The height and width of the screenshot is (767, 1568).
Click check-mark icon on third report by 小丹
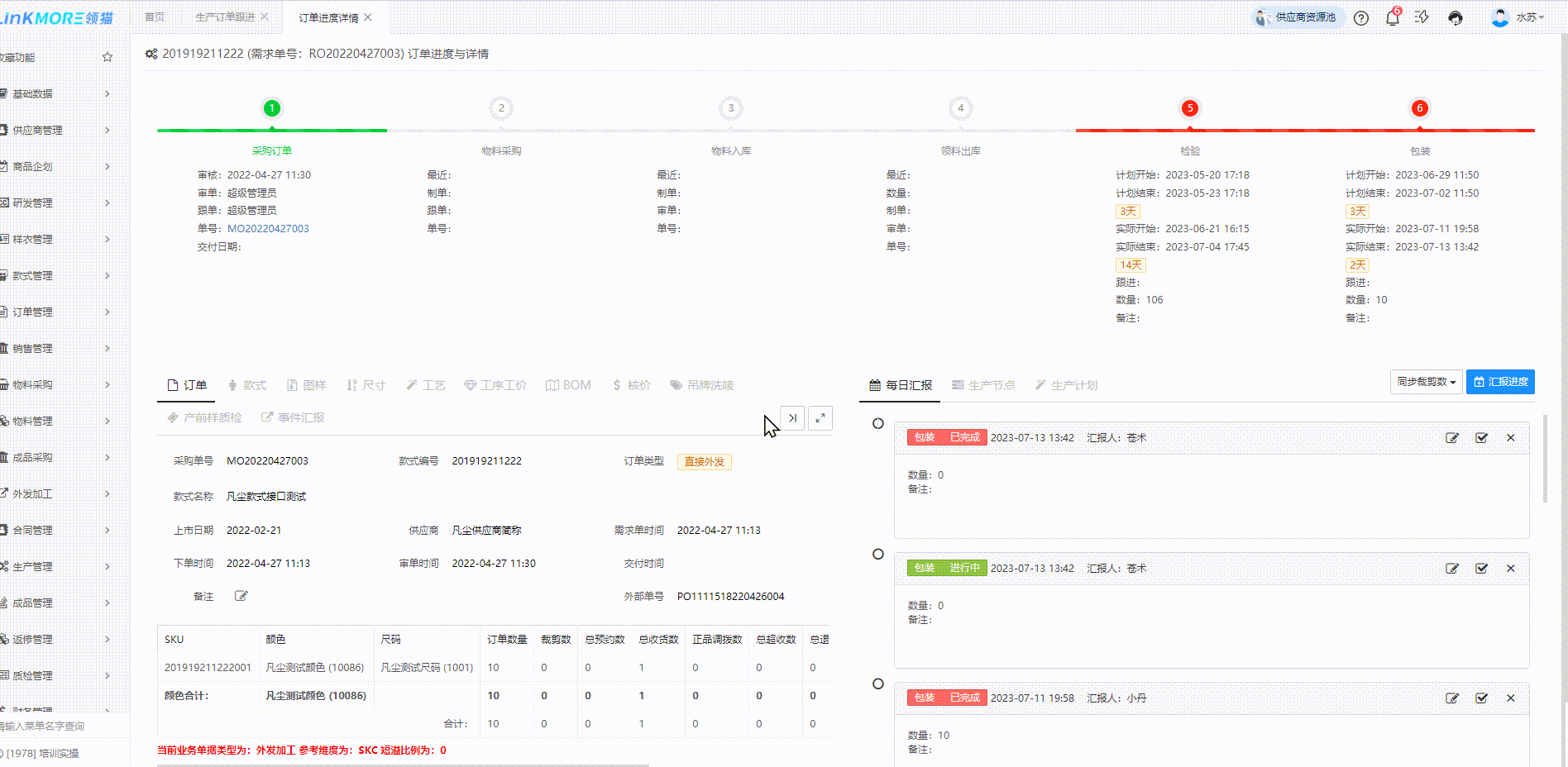pyautogui.click(x=1481, y=698)
